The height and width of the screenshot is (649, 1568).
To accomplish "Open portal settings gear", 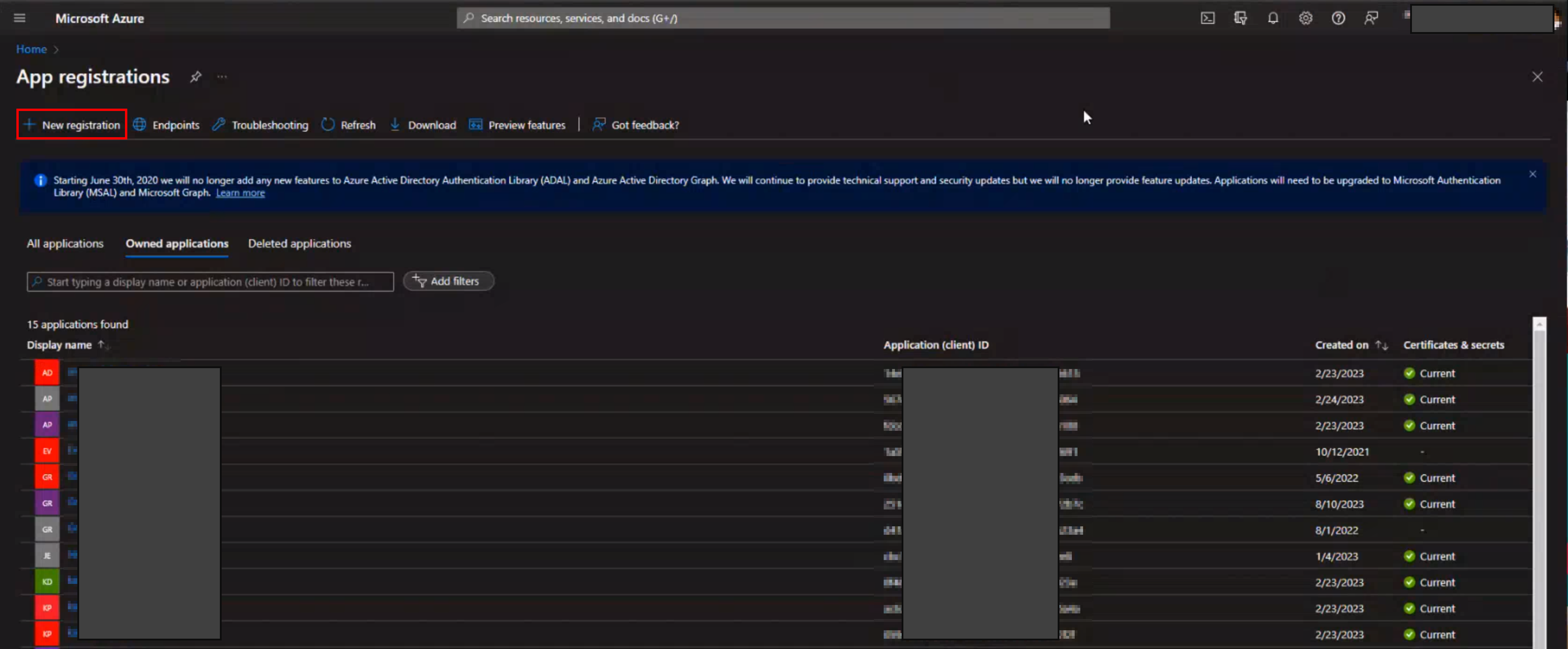I will click(1305, 18).
